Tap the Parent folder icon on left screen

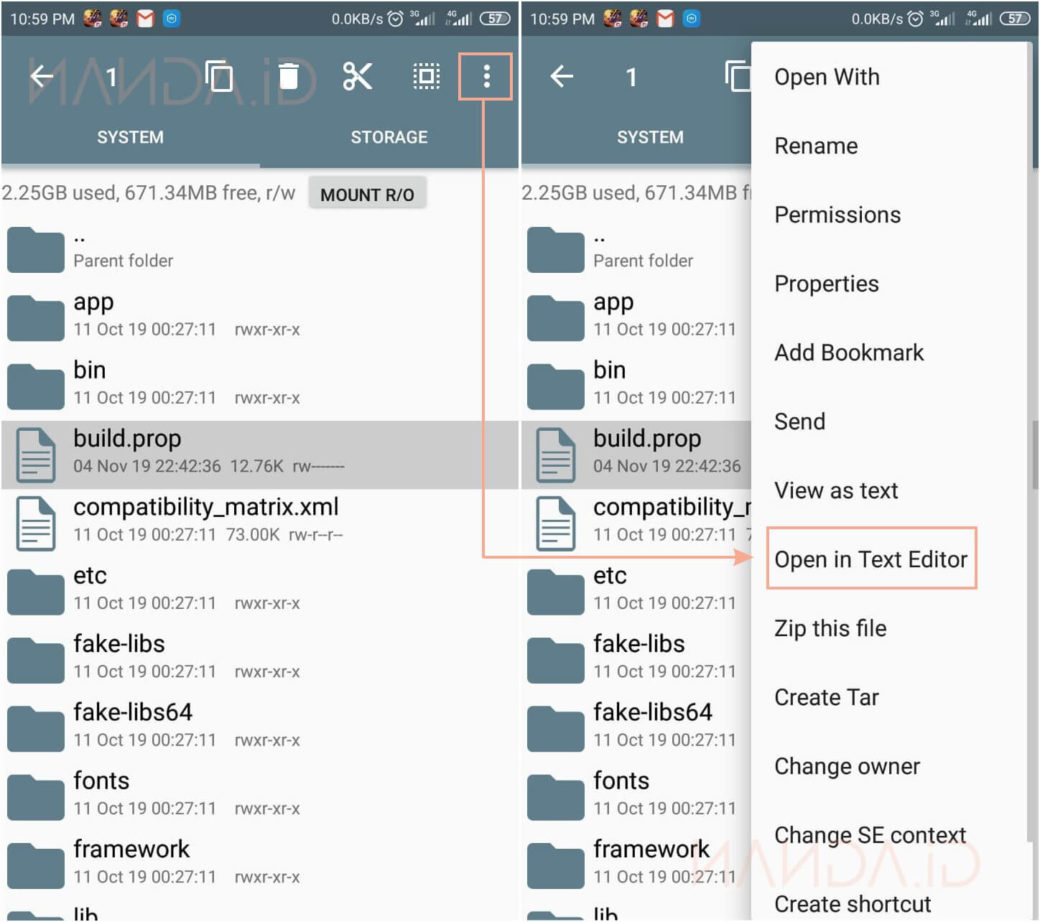pos(35,249)
